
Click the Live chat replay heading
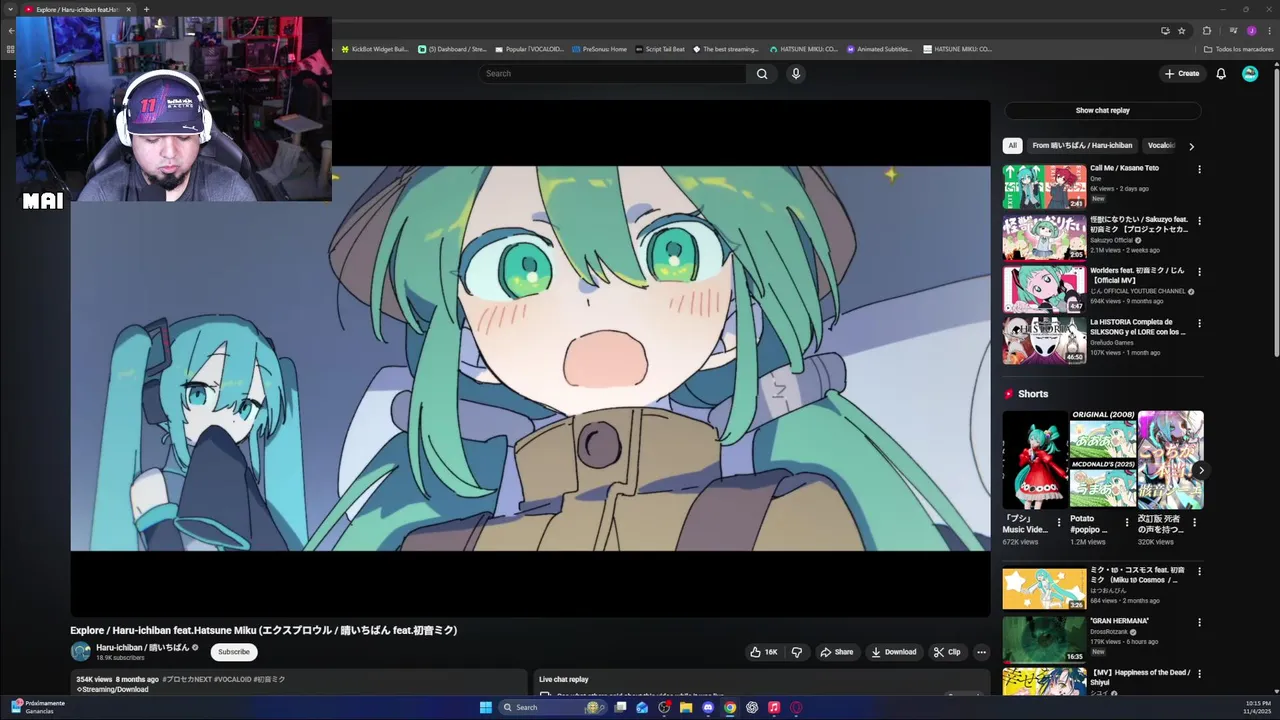(564, 680)
